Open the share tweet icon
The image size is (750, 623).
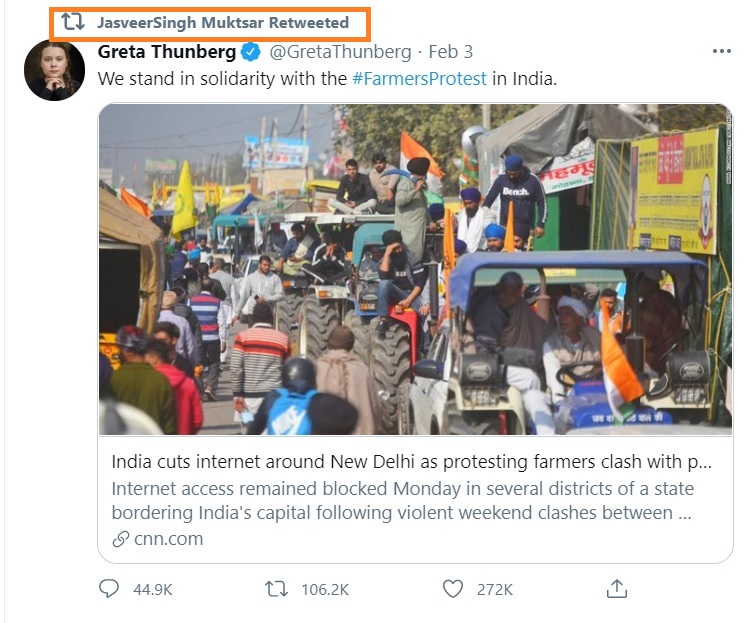pyautogui.click(x=617, y=588)
